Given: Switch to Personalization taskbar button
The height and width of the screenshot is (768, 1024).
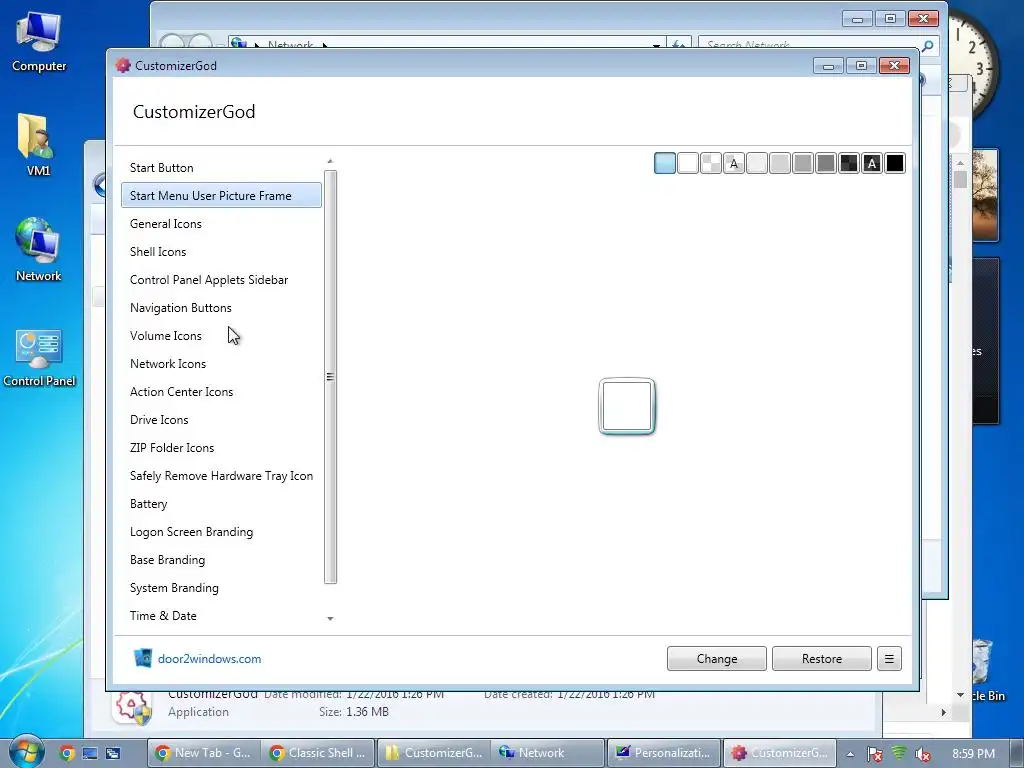Looking at the screenshot, I should 664,753.
